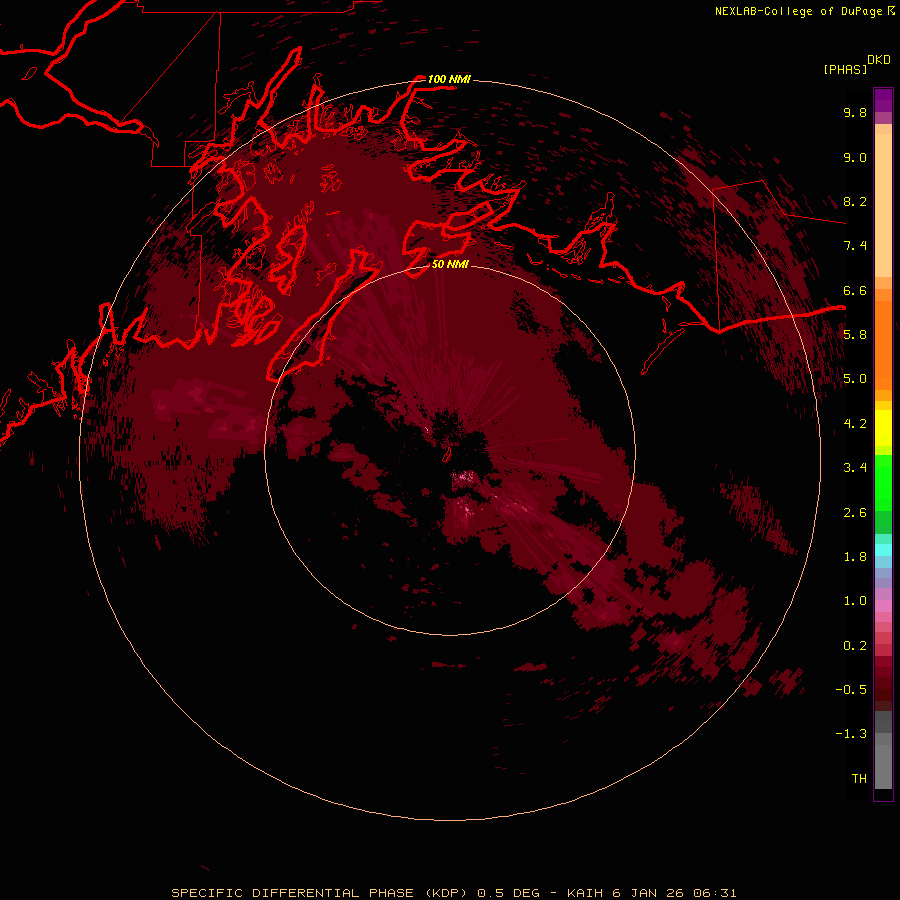Click the 8.2 value on color scale
Screen dimensions: 900x900
855,201
